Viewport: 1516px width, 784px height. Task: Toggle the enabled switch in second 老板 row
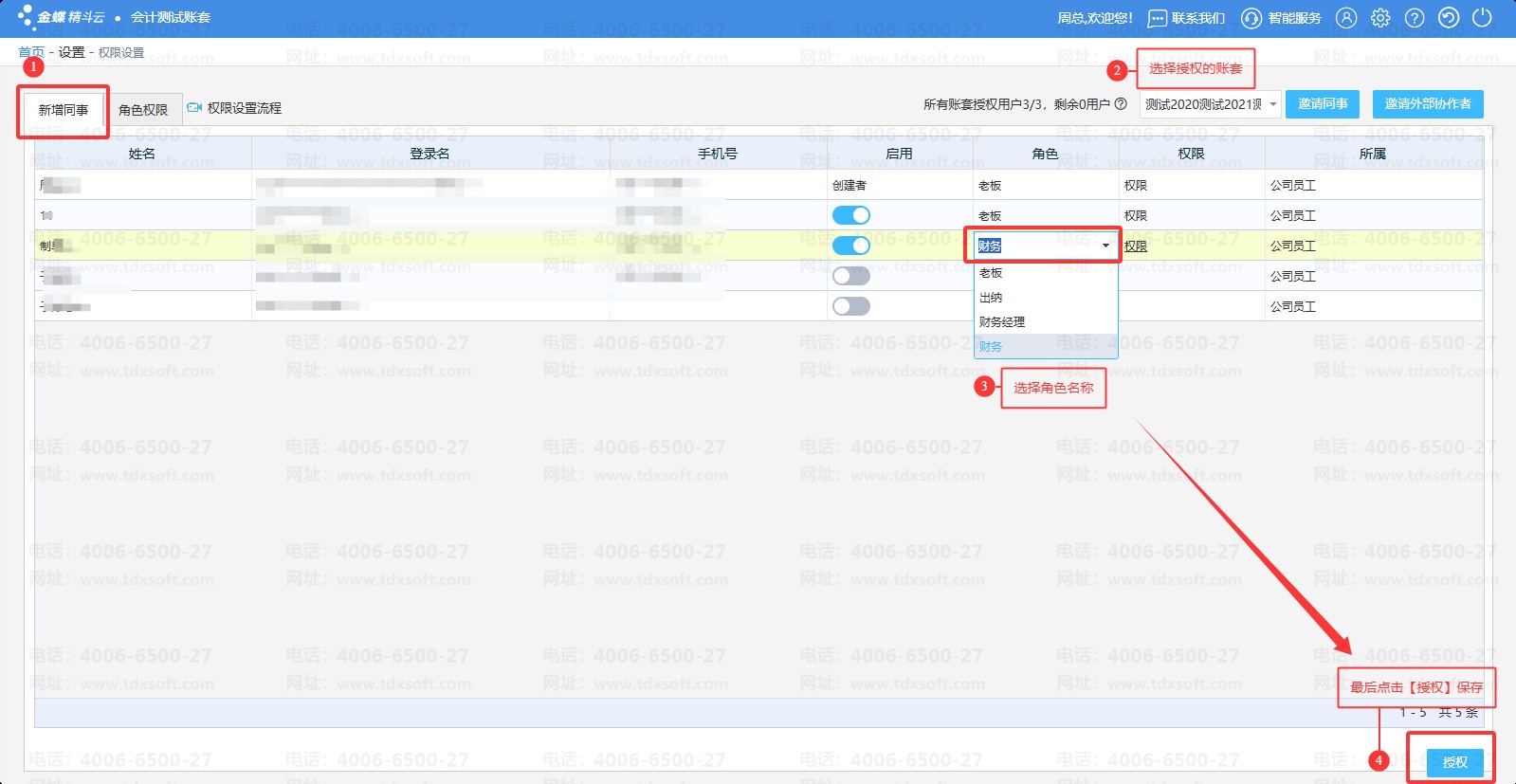click(x=850, y=215)
